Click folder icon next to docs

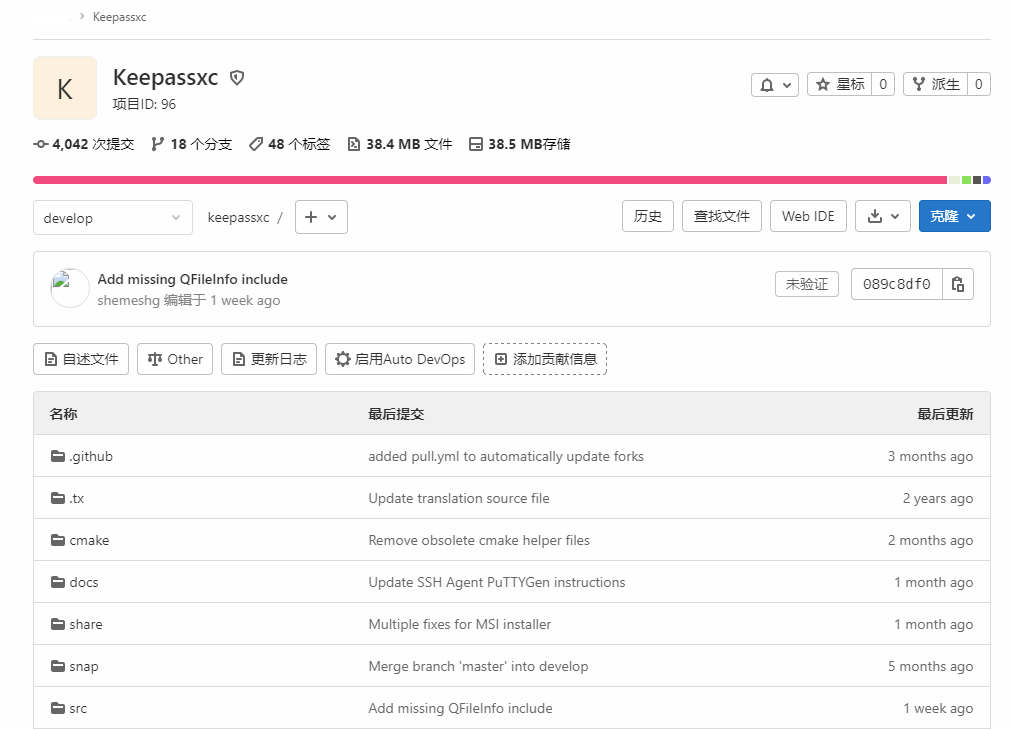[x=58, y=582]
